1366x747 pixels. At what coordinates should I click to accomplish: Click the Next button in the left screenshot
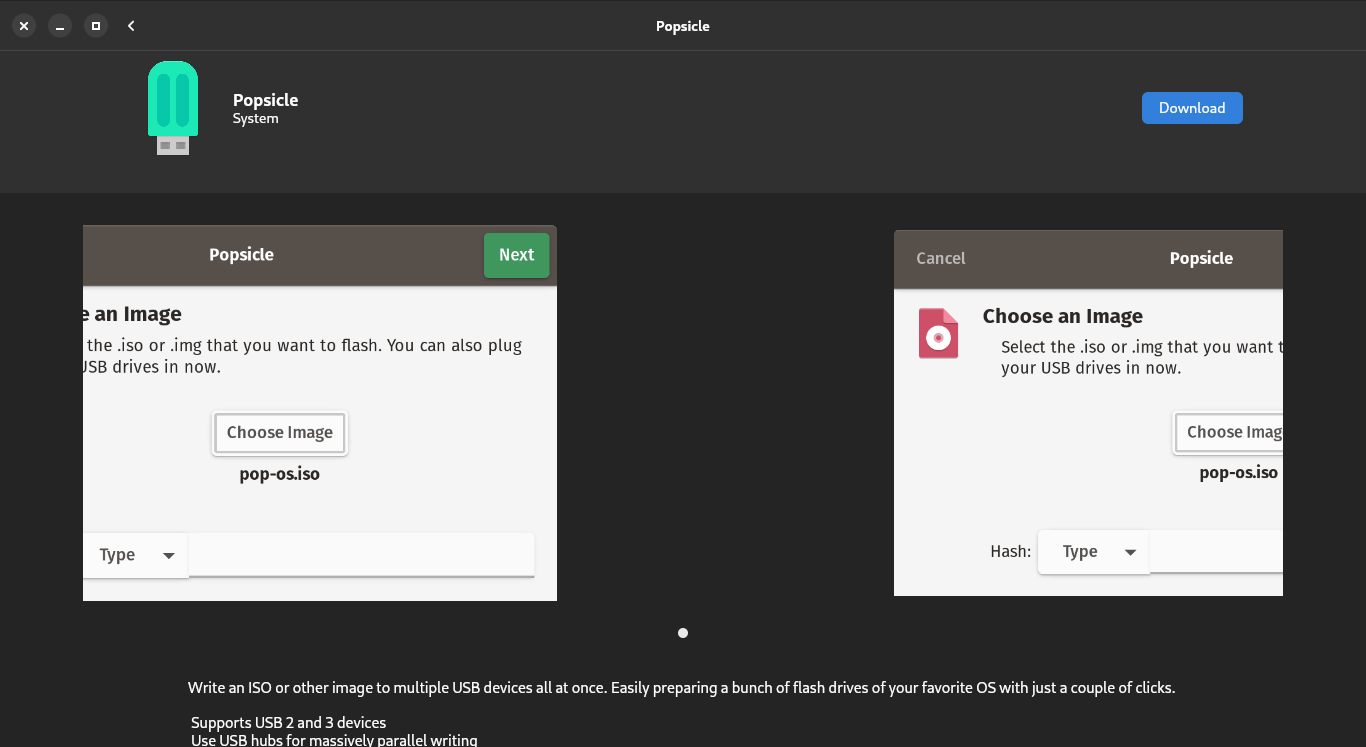[x=516, y=255]
